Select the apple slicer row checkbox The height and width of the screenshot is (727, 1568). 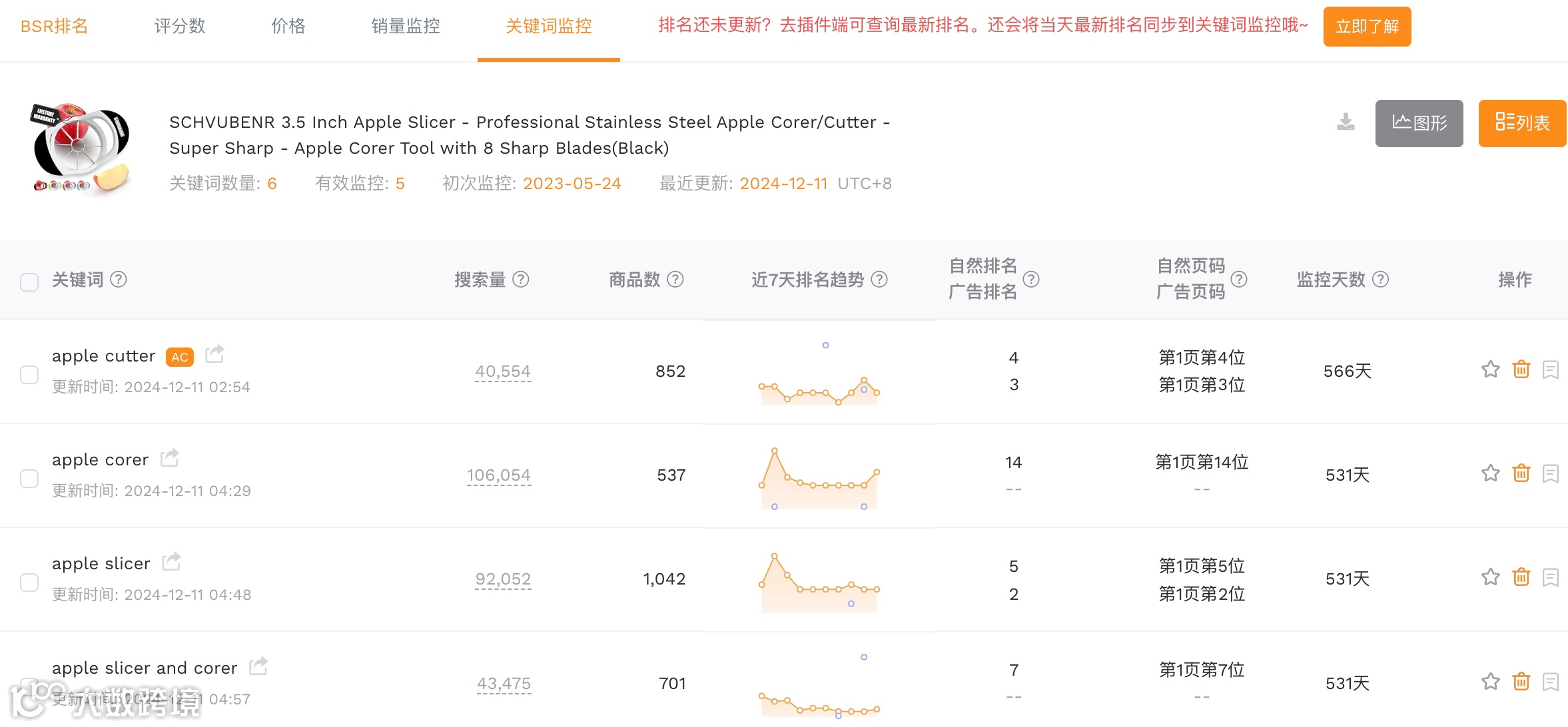tap(29, 583)
